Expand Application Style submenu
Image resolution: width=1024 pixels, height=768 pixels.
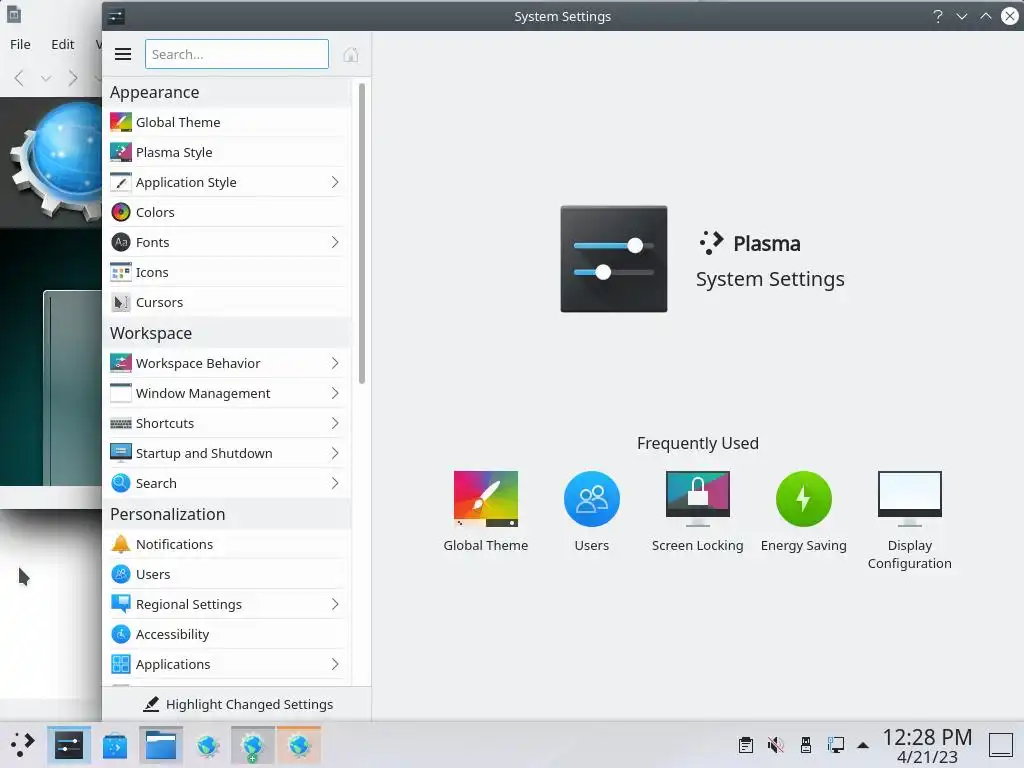334,182
